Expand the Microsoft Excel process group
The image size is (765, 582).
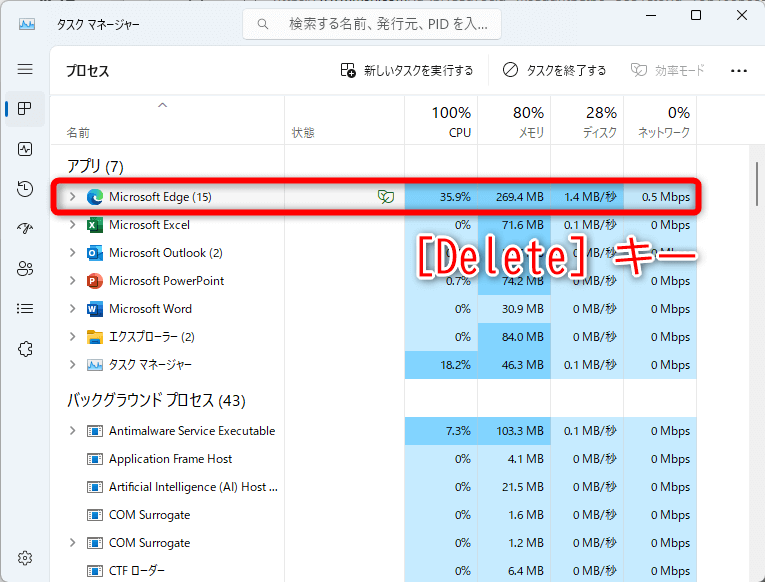[x=73, y=224]
